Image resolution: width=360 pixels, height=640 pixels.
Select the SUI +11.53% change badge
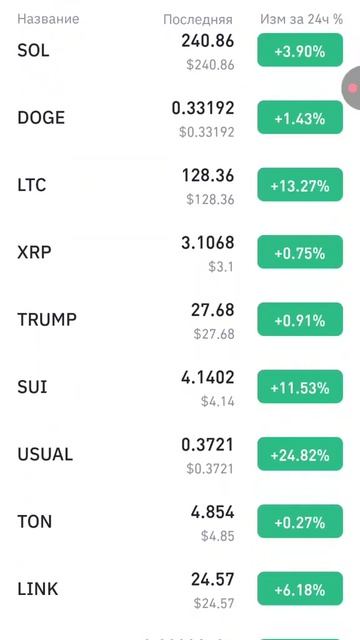click(300, 387)
